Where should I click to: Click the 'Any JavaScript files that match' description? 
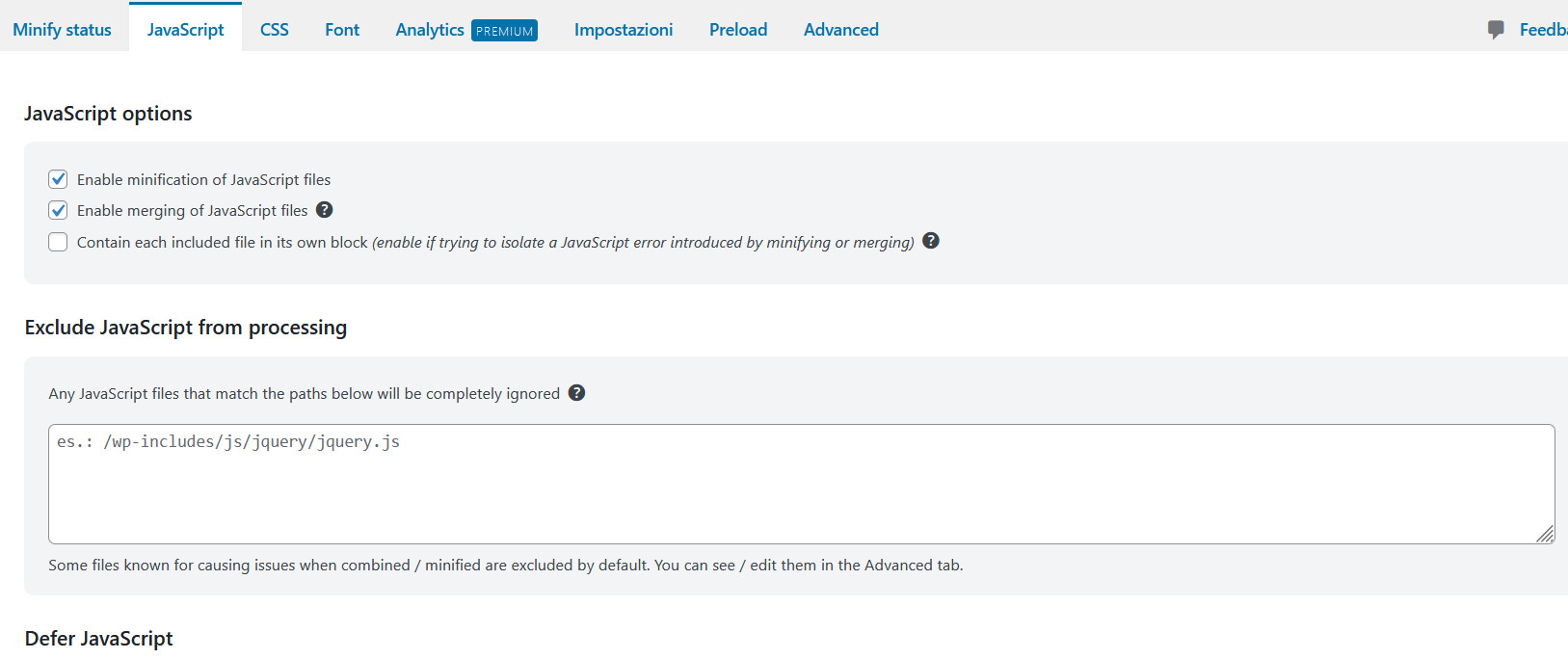(x=304, y=394)
